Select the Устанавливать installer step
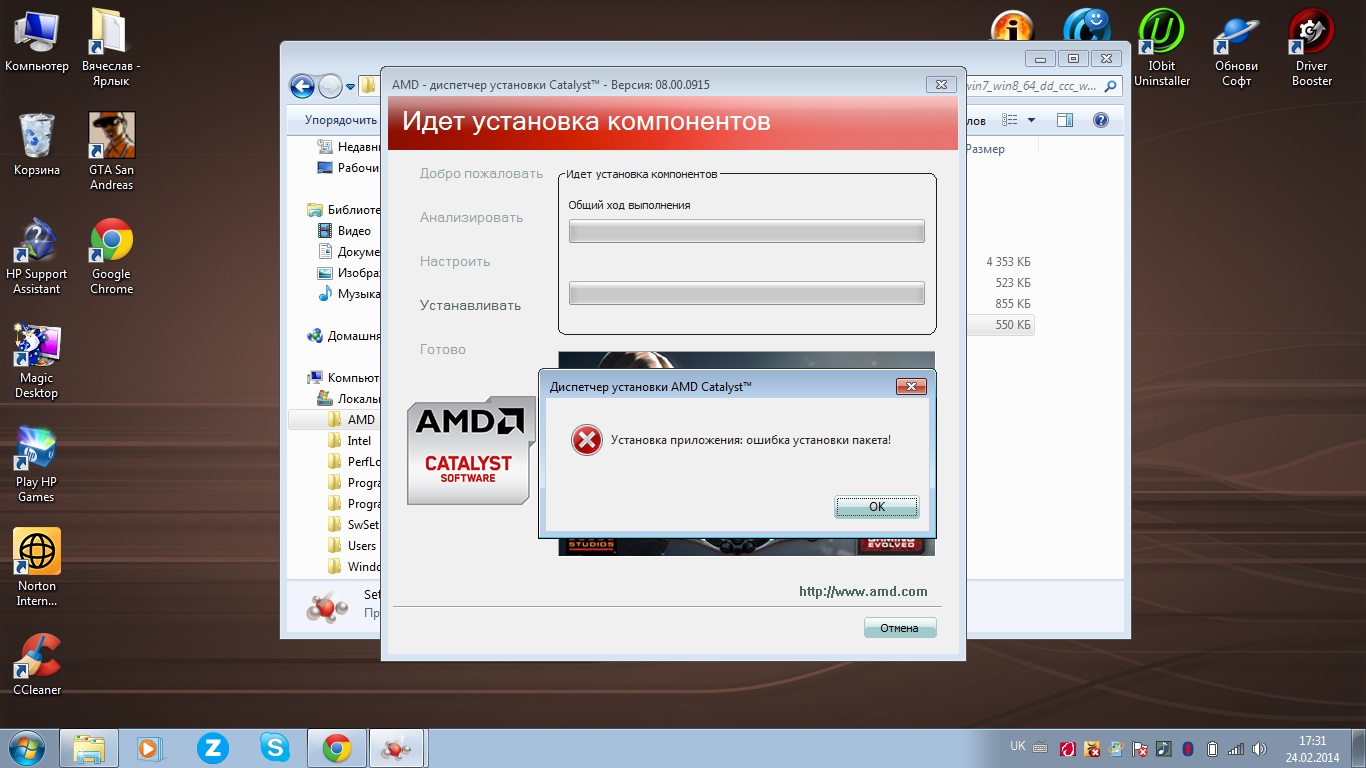Image resolution: width=1366 pixels, height=768 pixels. (x=470, y=305)
